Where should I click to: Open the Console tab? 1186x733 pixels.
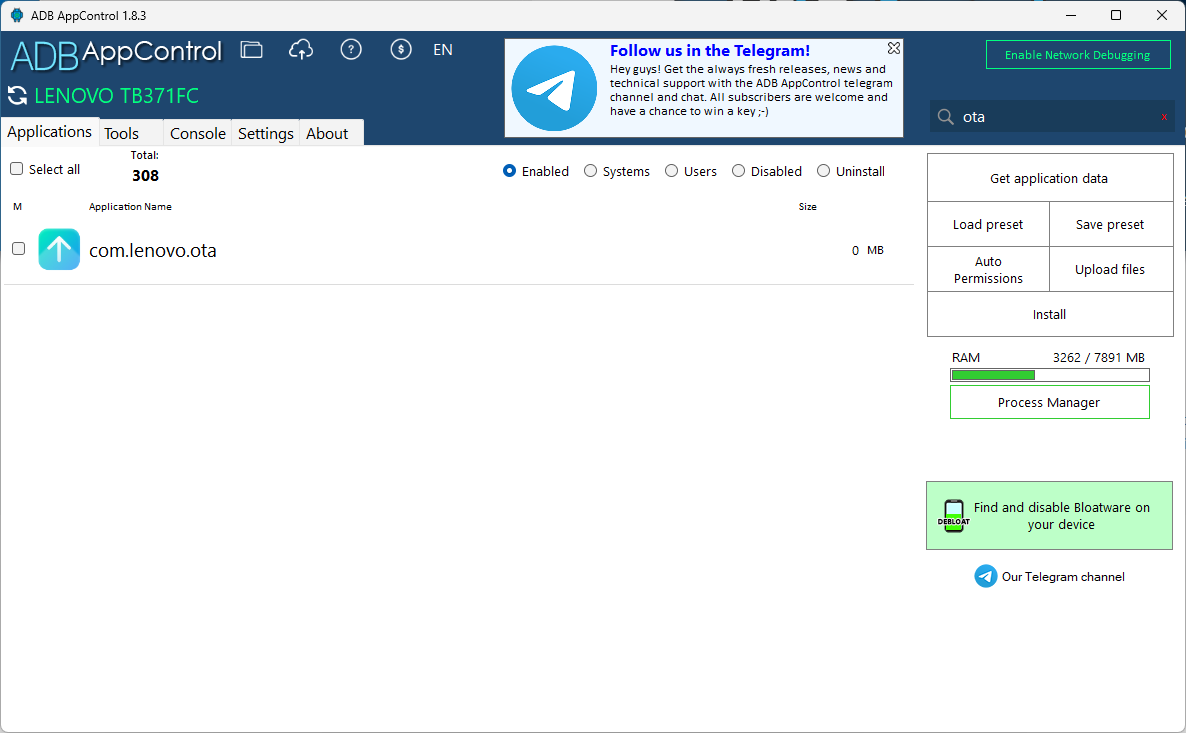click(197, 133)
